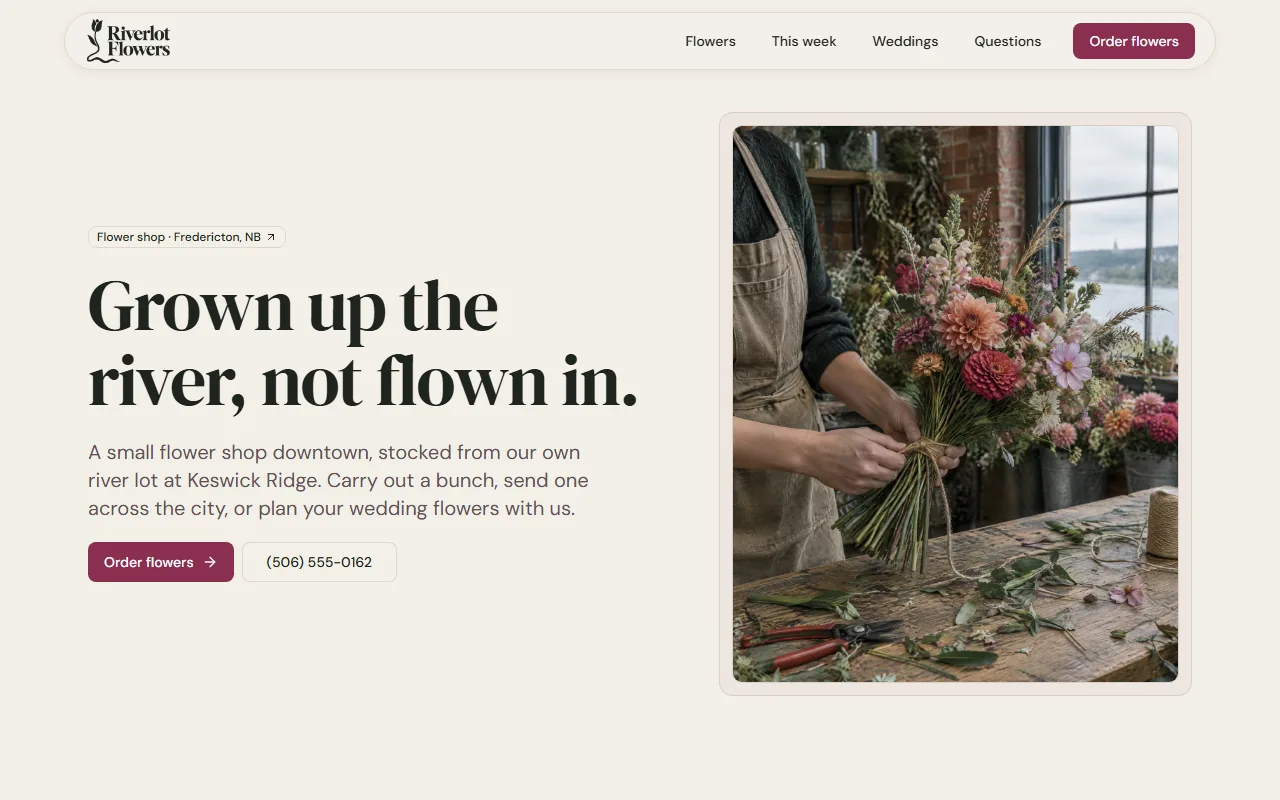Select Questions in the navigation bar

(x=1008, y=41)
